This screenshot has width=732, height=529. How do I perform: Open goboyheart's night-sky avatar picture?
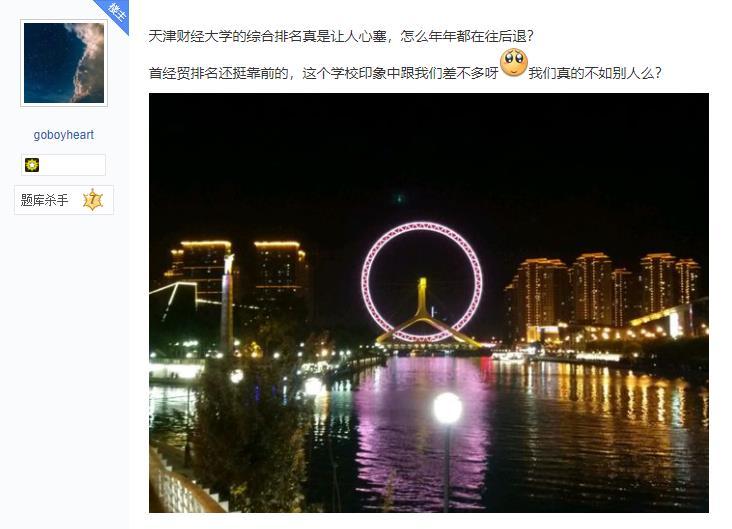[64, 63]
